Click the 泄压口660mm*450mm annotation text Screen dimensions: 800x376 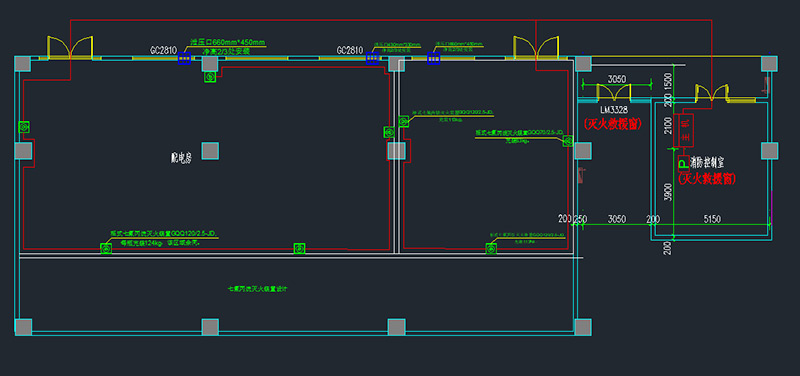click(x=228, y=42)
